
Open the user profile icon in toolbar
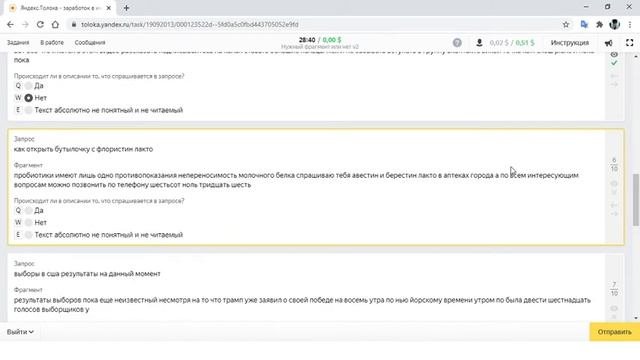(x=479, y=42)
